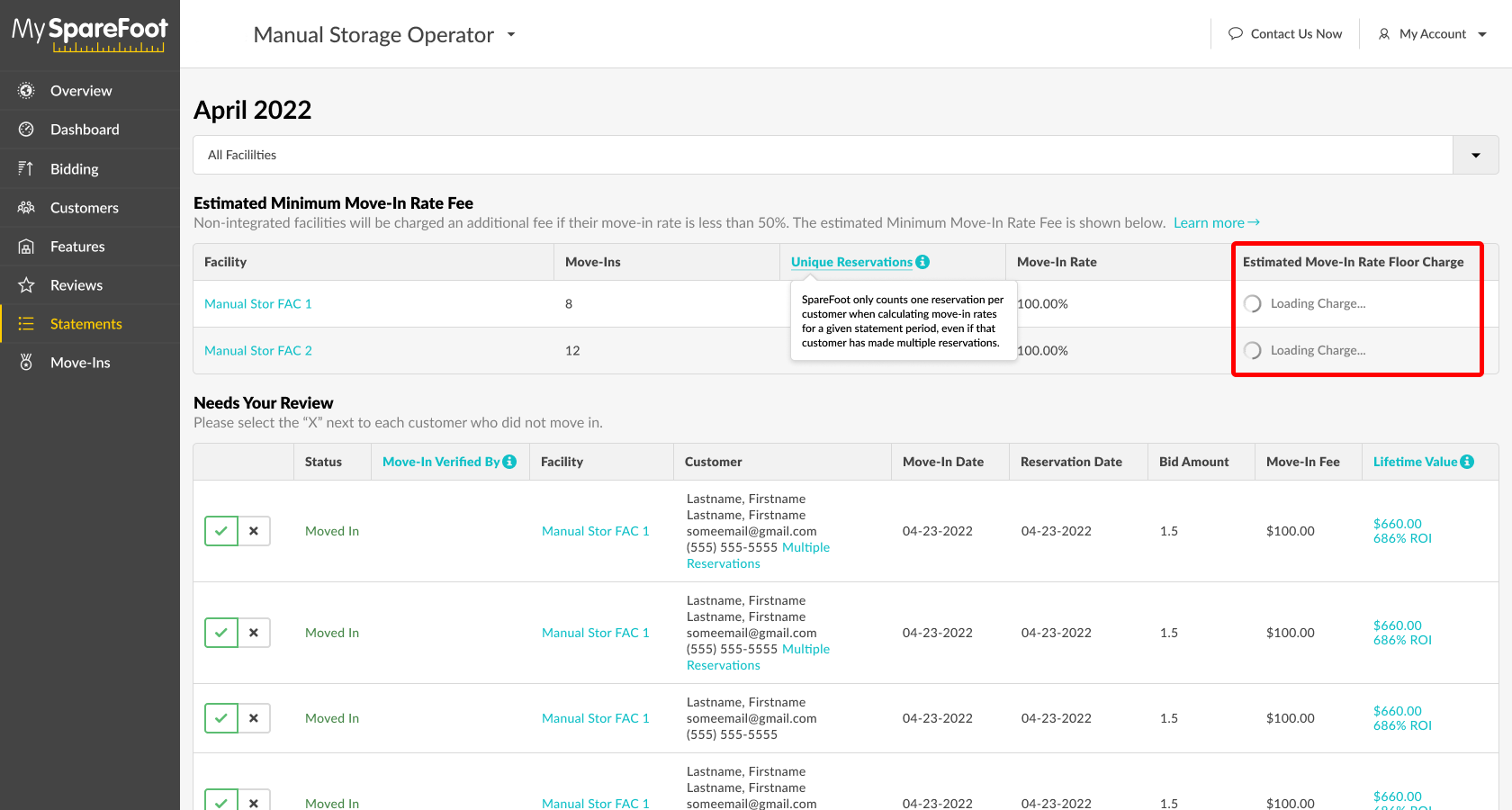Click the Statements list icon

tap(26, 323)
